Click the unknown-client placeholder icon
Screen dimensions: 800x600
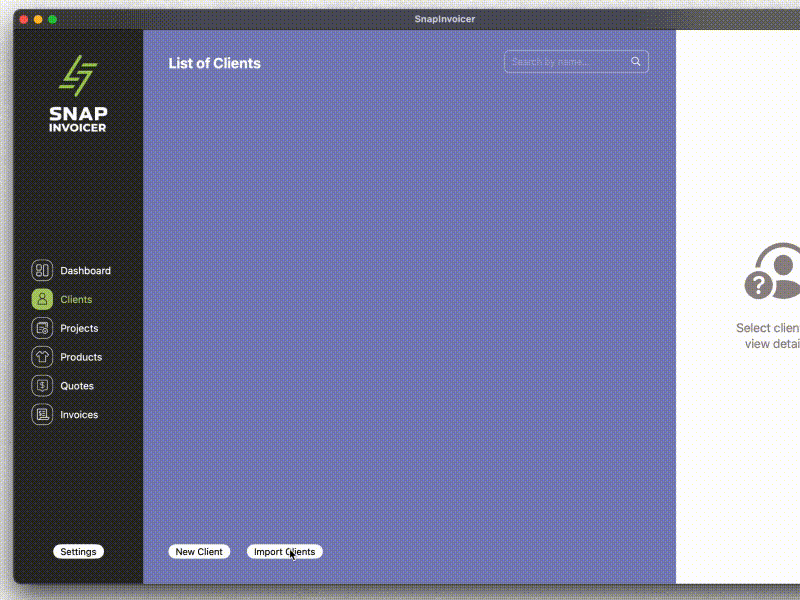click(x=772, y=271)
